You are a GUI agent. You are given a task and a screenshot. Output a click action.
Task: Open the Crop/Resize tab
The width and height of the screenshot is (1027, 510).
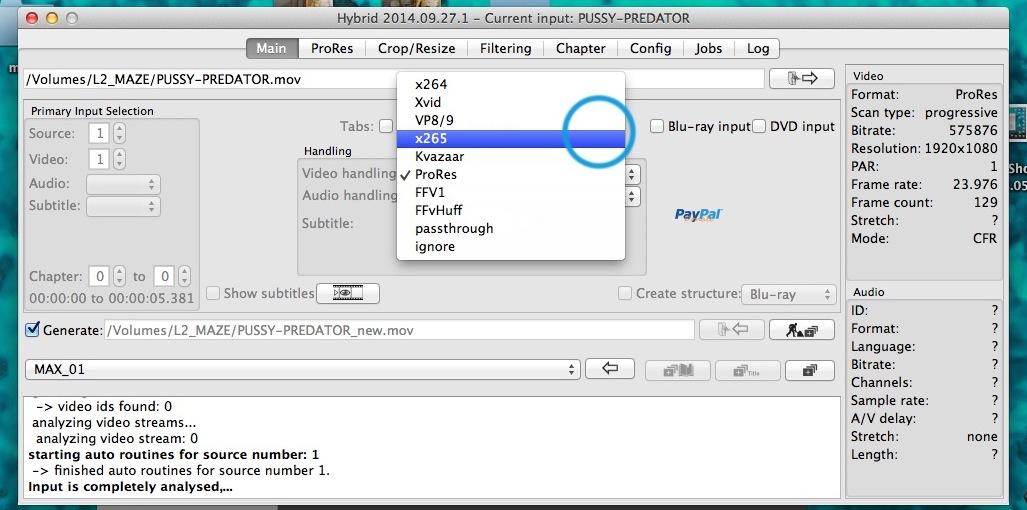(x=415, y=48)
